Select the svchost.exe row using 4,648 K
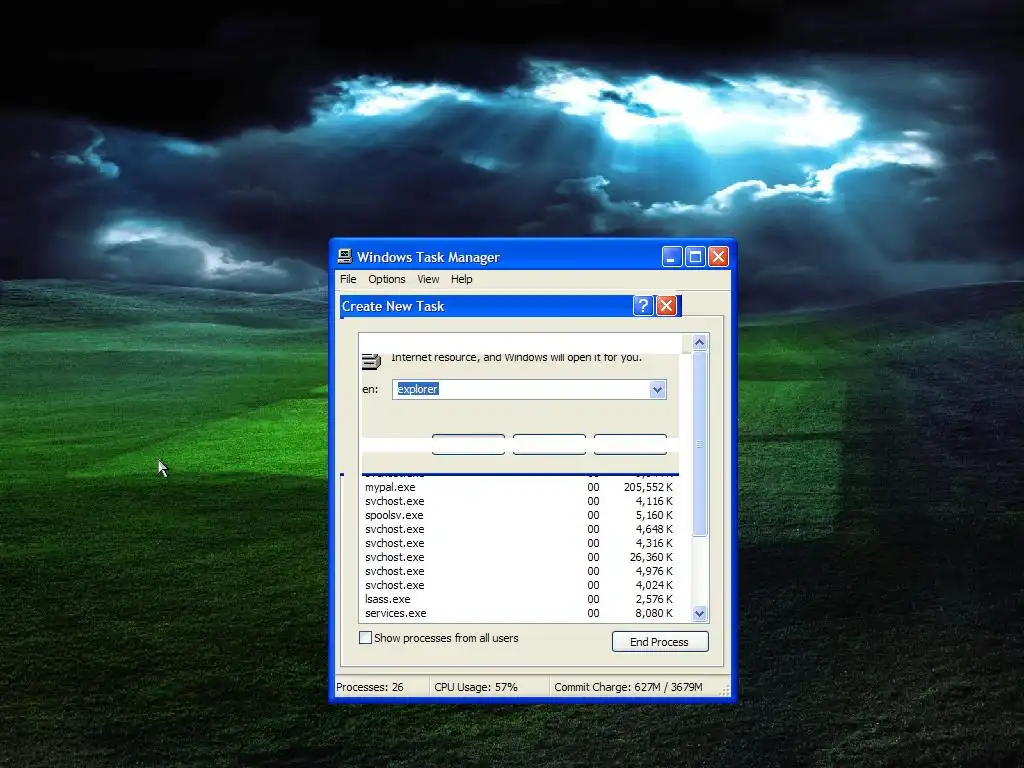The width and height of the screenshot is (1024, 768). 519,529
